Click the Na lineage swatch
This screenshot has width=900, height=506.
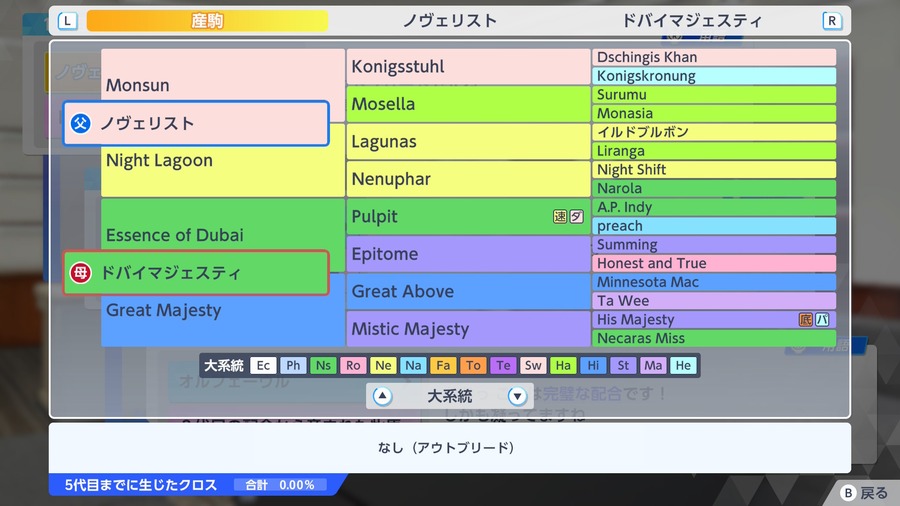coord(413,365)
